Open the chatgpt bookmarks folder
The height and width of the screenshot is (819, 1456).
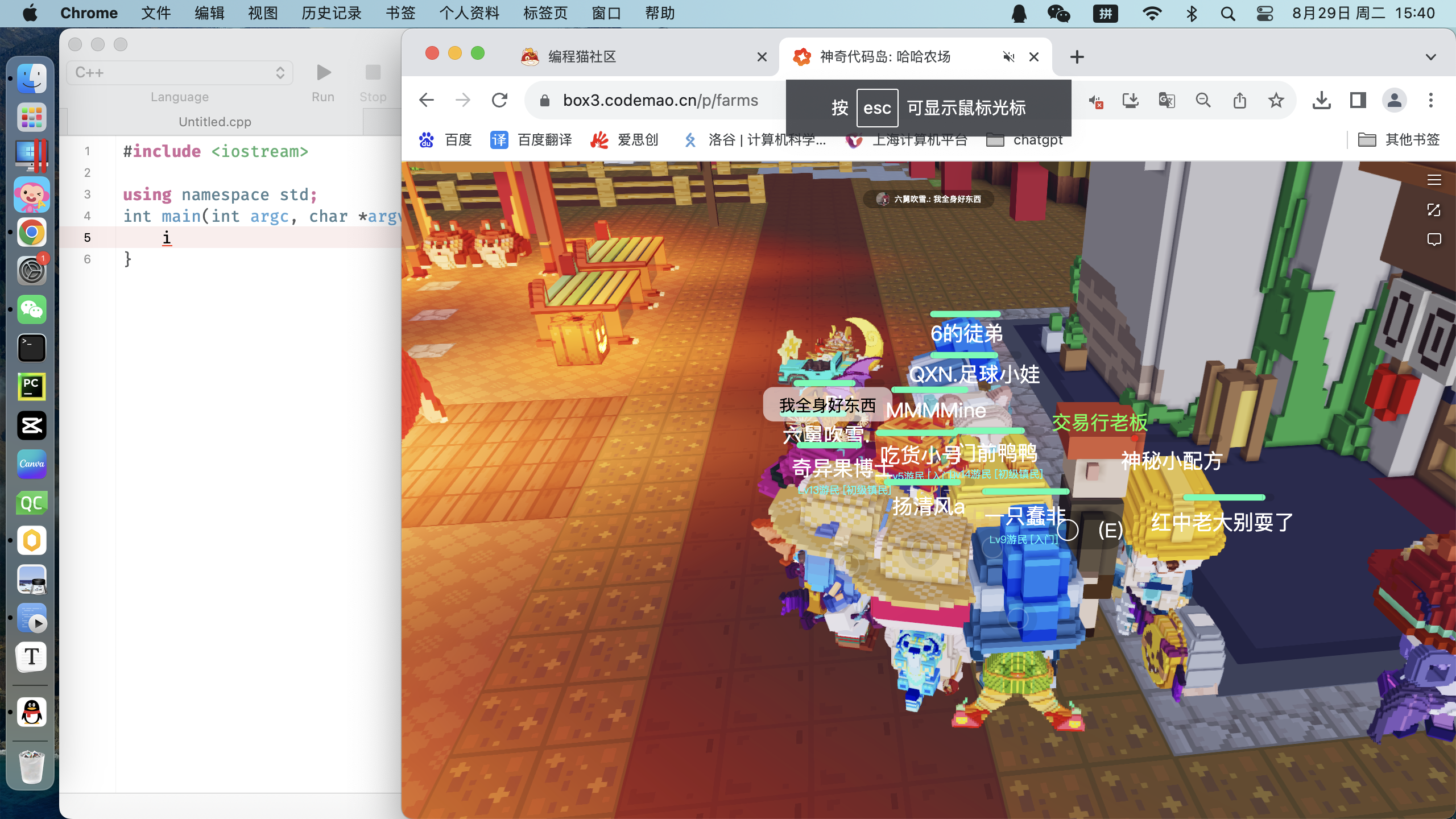1024,140
